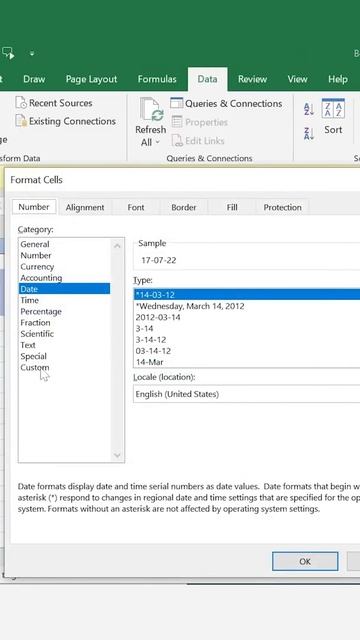
Task: Open Customize Quick Access Toolbar dropdown
Action: 32,53
